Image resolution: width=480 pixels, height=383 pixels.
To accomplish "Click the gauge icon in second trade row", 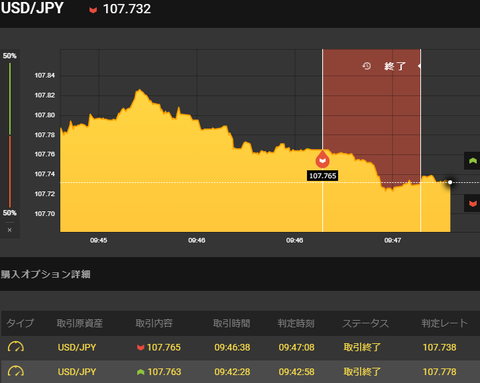I will click(x=16, y=371).
